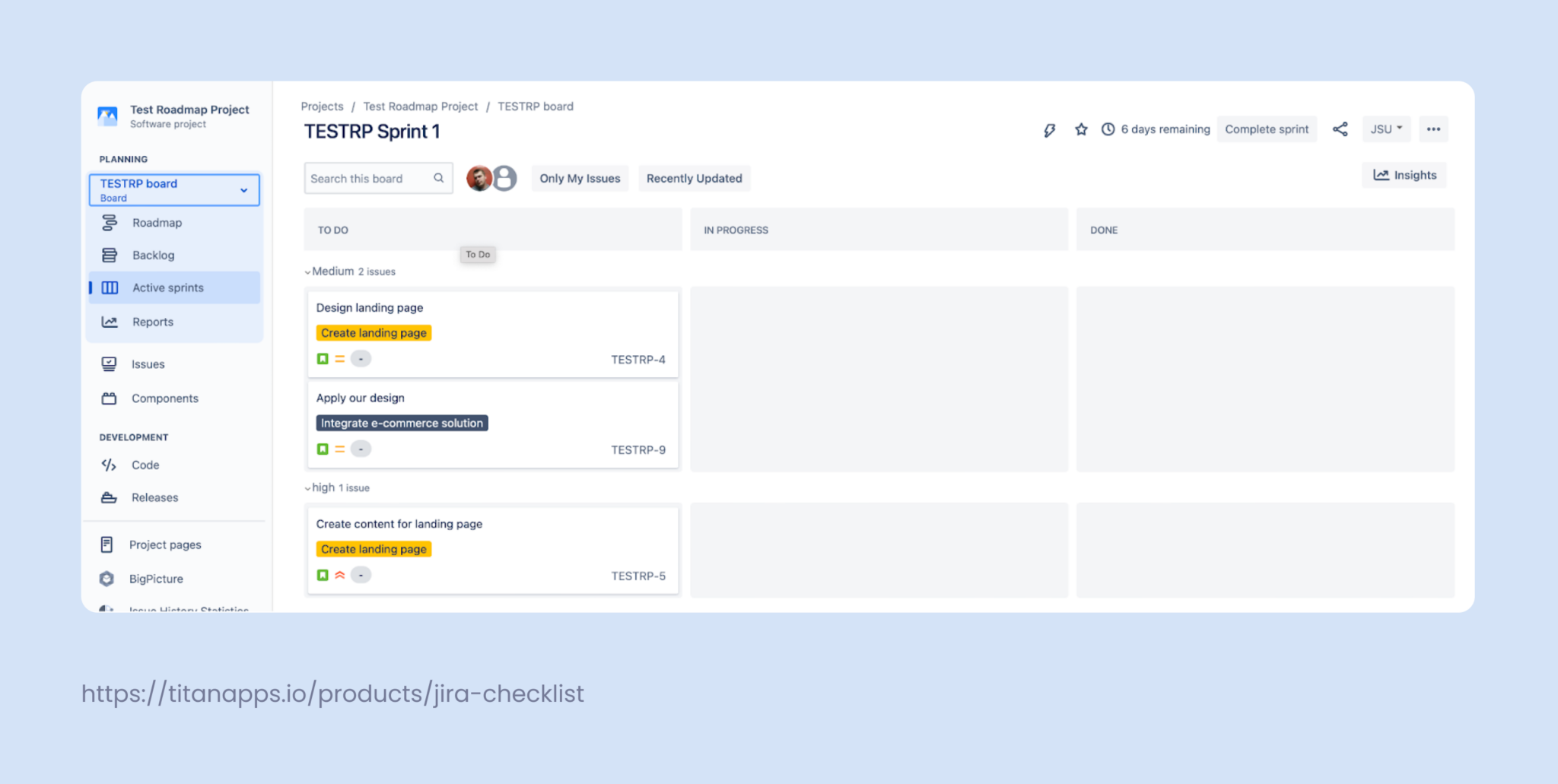Open Test Roadmap Project breadcrumb link
Screen dimensions: 1558x784
[421, 106]
